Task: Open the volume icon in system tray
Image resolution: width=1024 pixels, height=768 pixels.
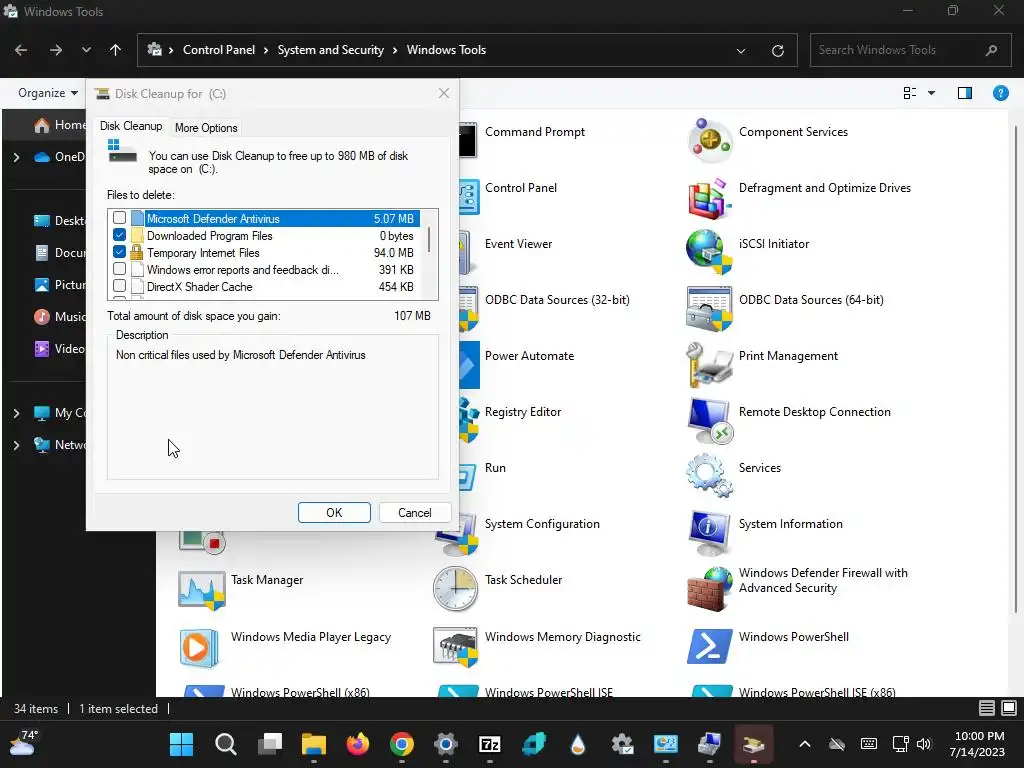Action: pyautogui.click(x=923, y=744)
